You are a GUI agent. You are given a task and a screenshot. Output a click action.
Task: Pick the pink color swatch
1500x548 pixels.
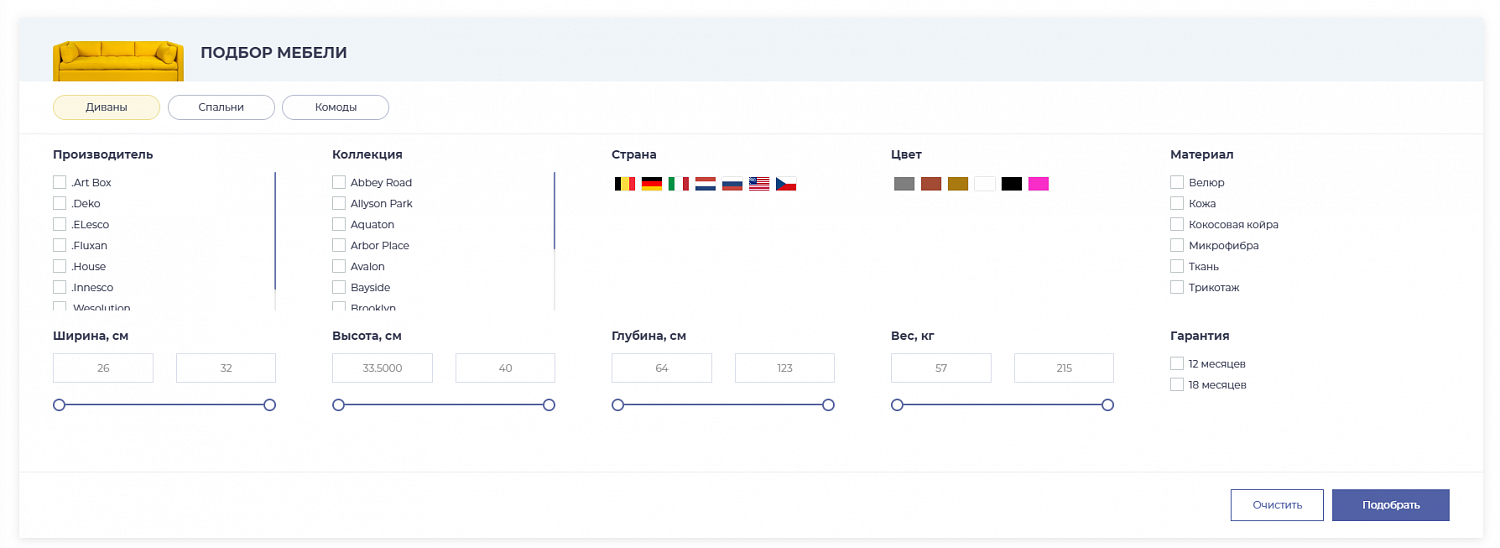pyautogui.click(x=1039, y=184)
